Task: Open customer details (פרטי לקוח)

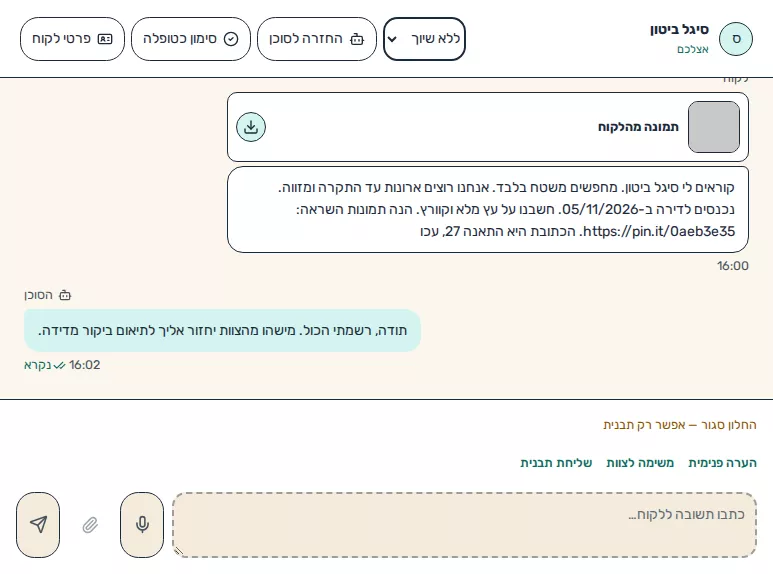Action: click(x=72, y=39)
